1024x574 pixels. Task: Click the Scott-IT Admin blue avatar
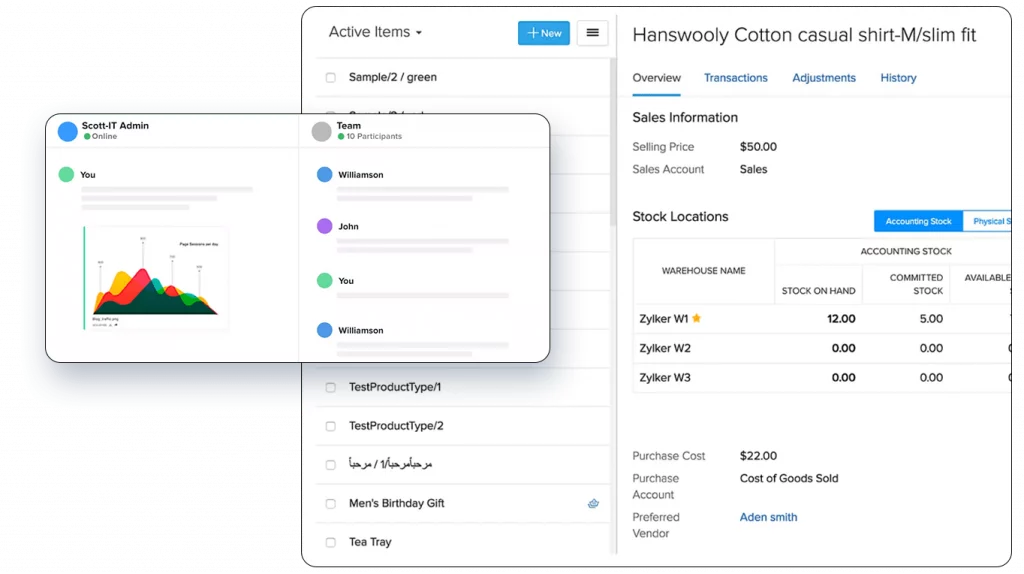pyautogui.click(x=68, y=131)
